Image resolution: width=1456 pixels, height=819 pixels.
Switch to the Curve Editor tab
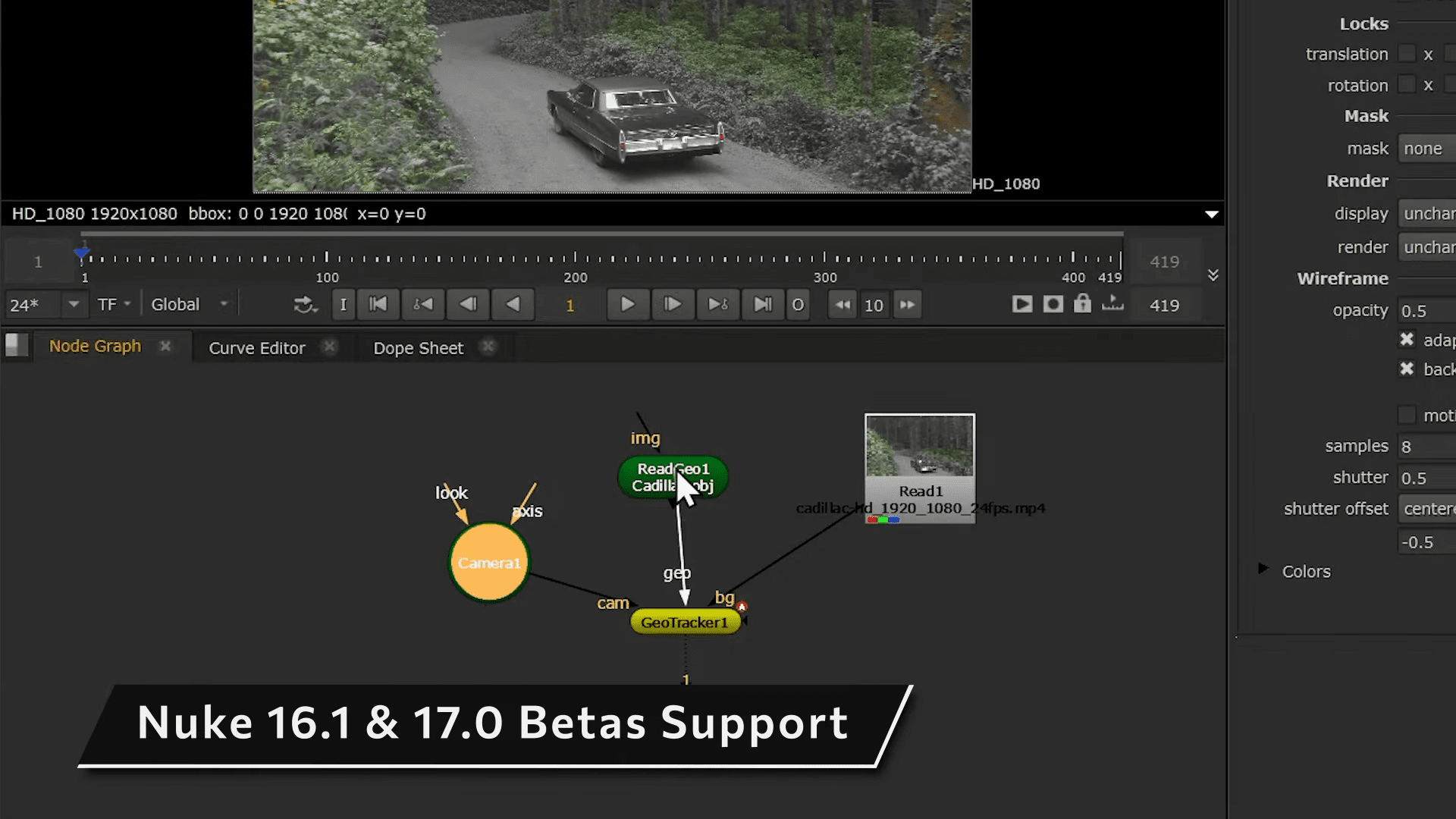257,347
